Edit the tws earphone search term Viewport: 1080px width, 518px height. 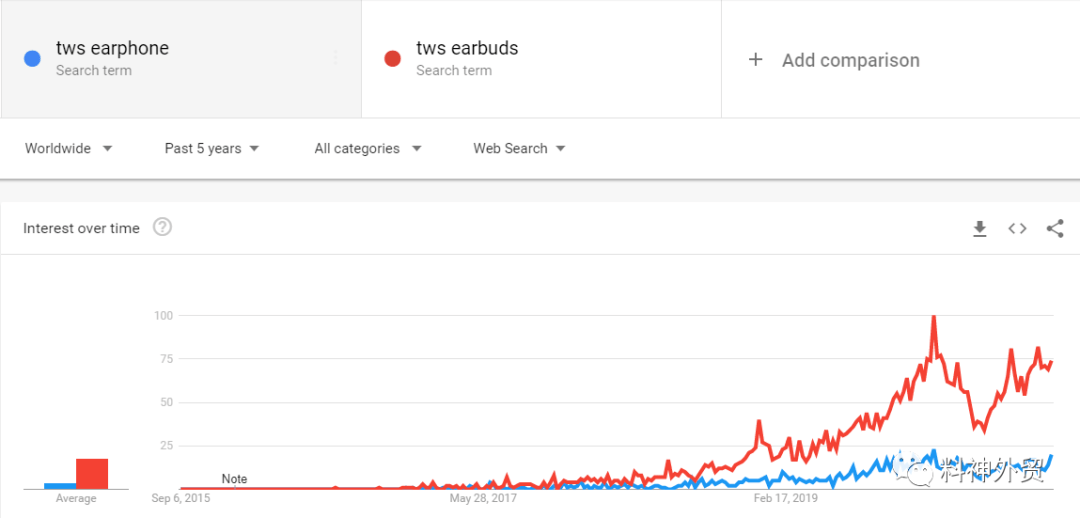(x=112, y=48)
